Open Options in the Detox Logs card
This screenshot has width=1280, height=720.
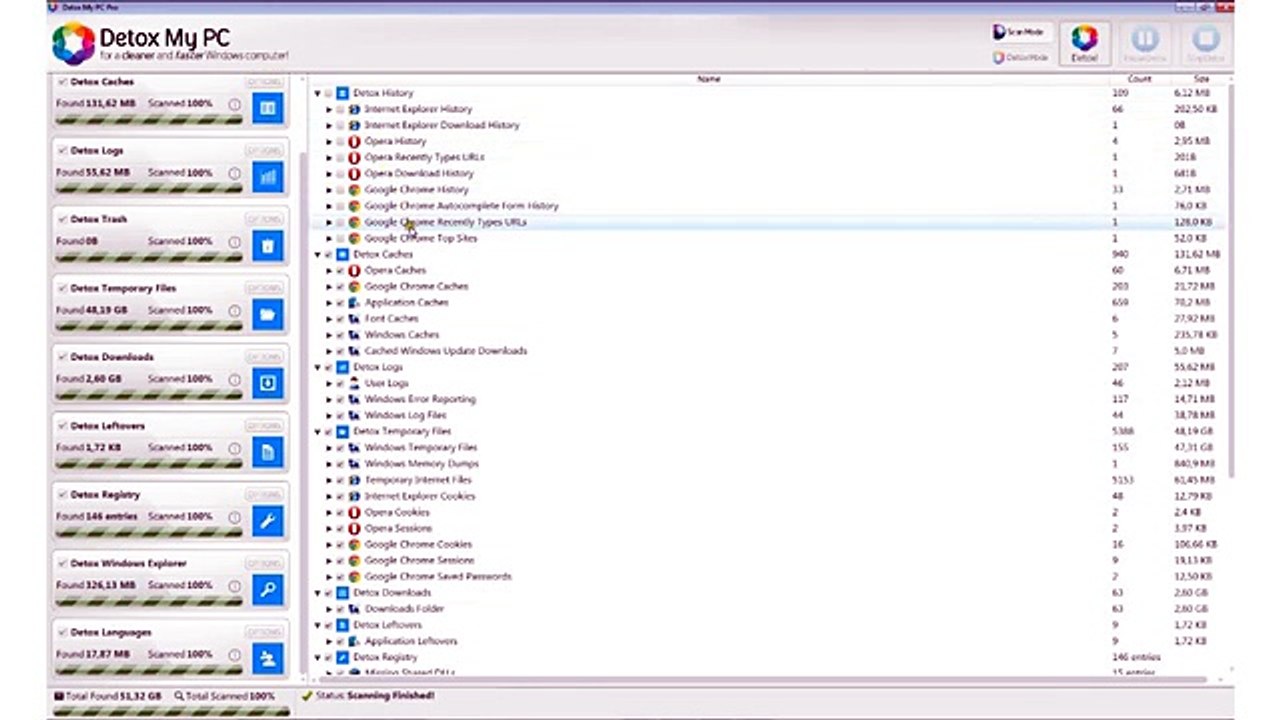264,151
